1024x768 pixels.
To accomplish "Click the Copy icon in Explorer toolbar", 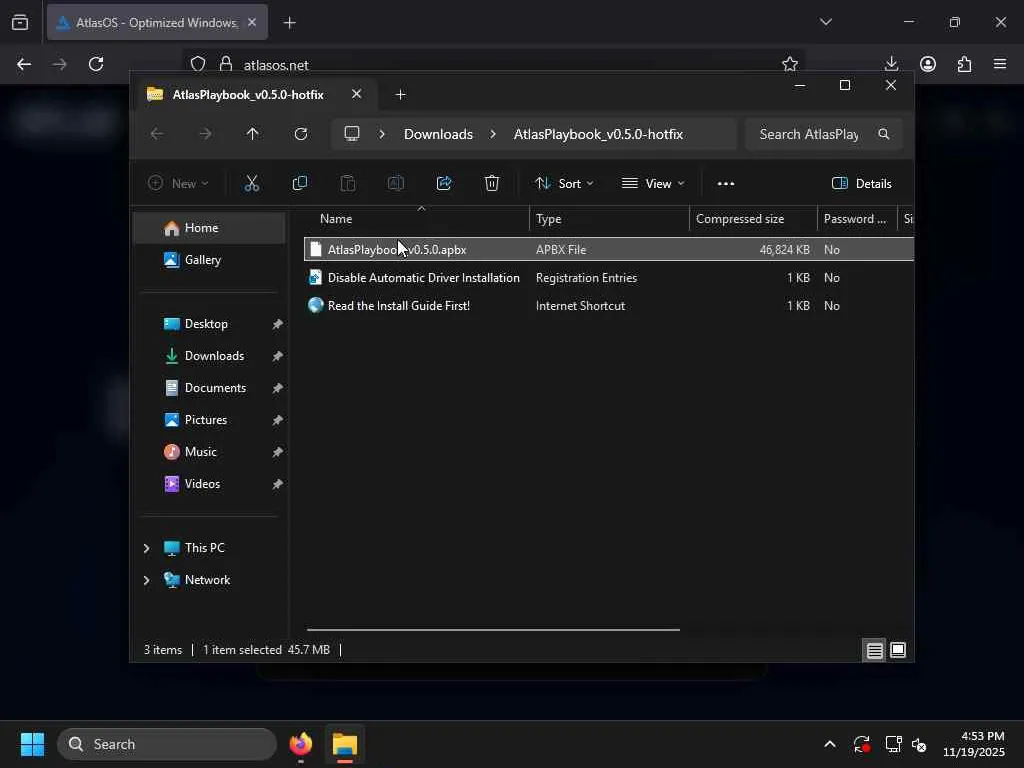I will 300,184.
